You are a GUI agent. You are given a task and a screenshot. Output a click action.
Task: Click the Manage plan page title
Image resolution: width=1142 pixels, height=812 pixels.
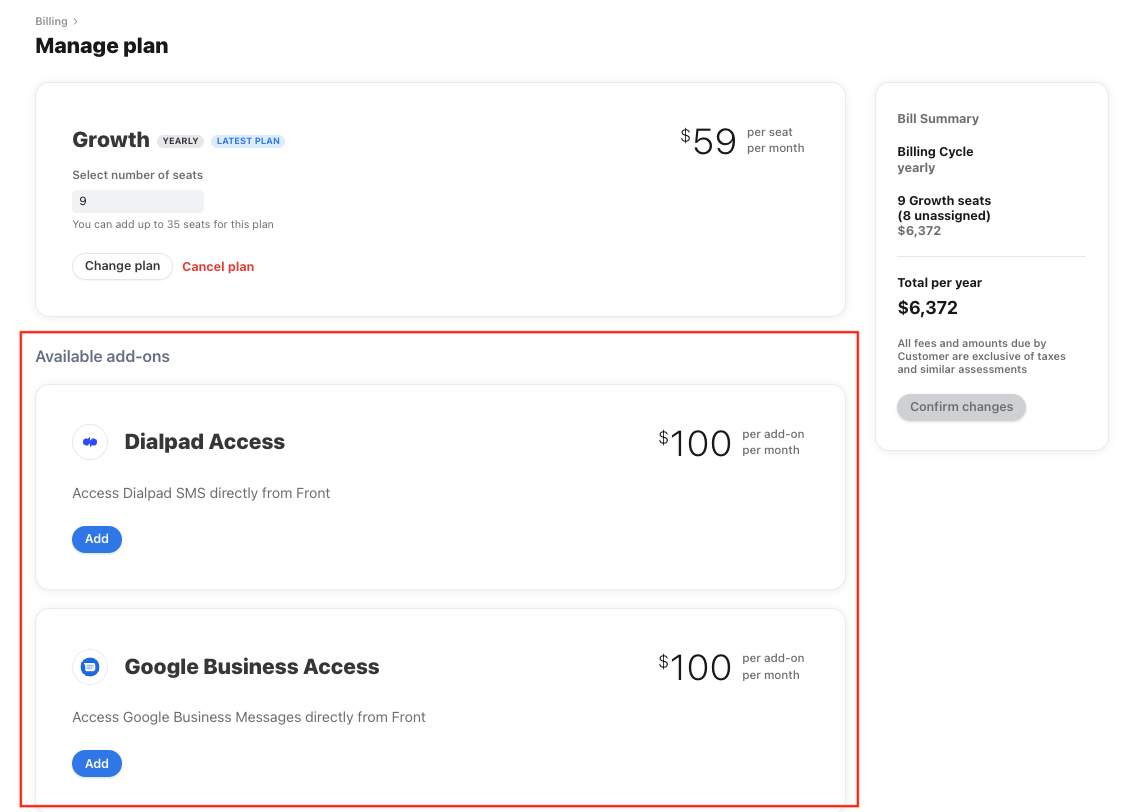coord(101,45)
